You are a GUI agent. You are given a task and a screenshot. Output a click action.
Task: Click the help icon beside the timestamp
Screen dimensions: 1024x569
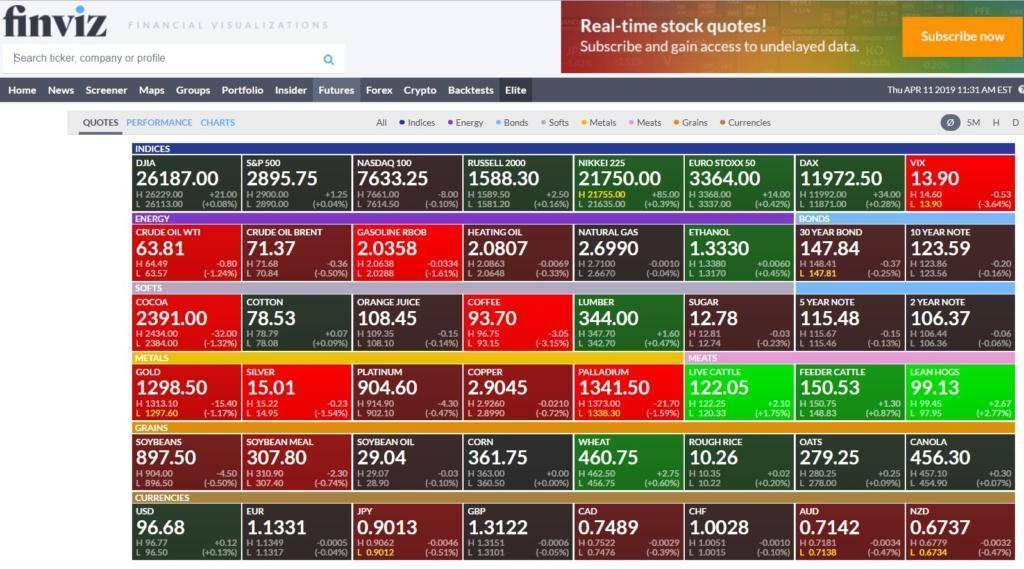click(x=1020, y=90)
